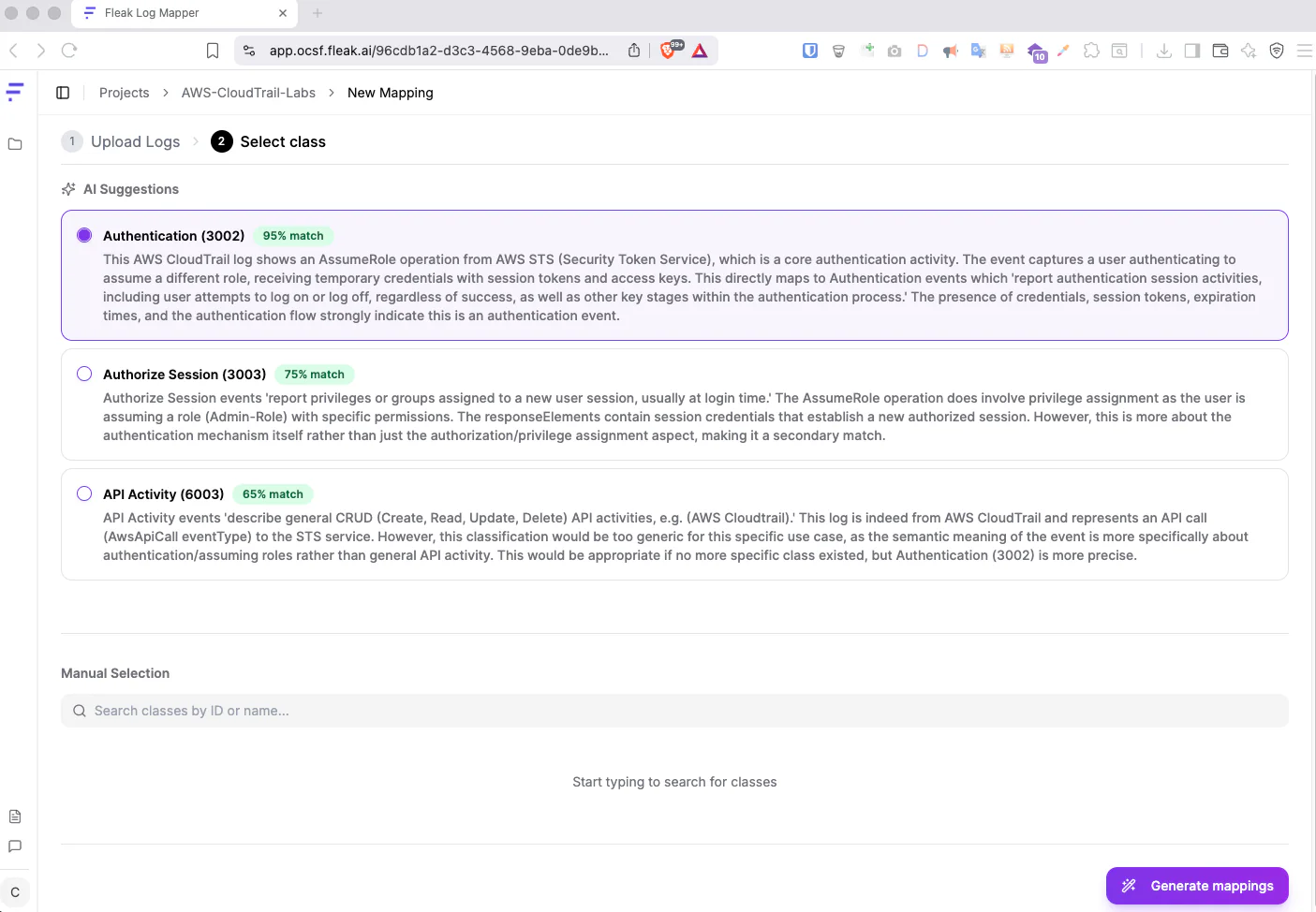The height and width of the screenshot is (912, 1316).
Task: Go back with the browser back arrow
Action: (14, 51)
